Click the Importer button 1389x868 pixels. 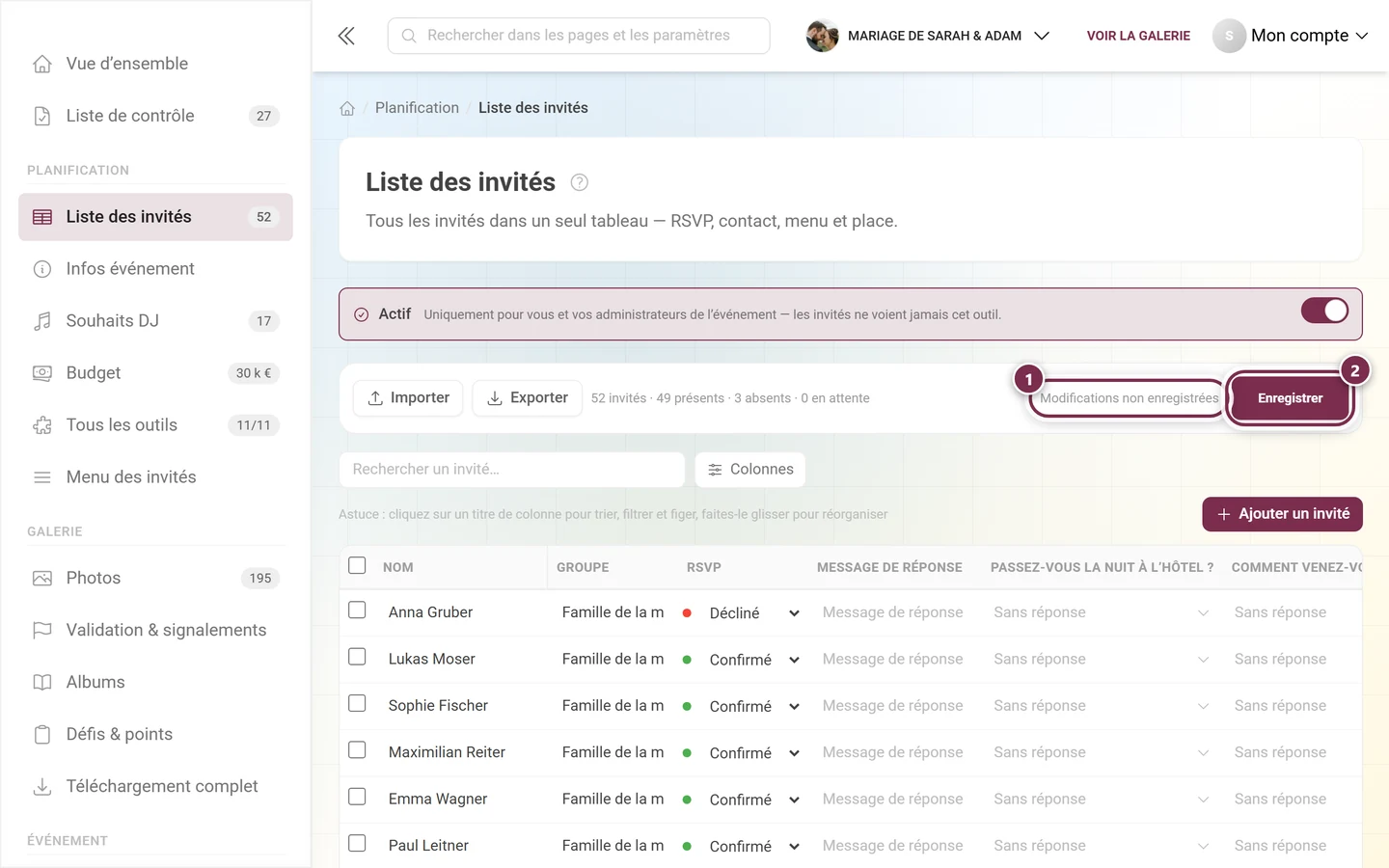coord(409,398)
